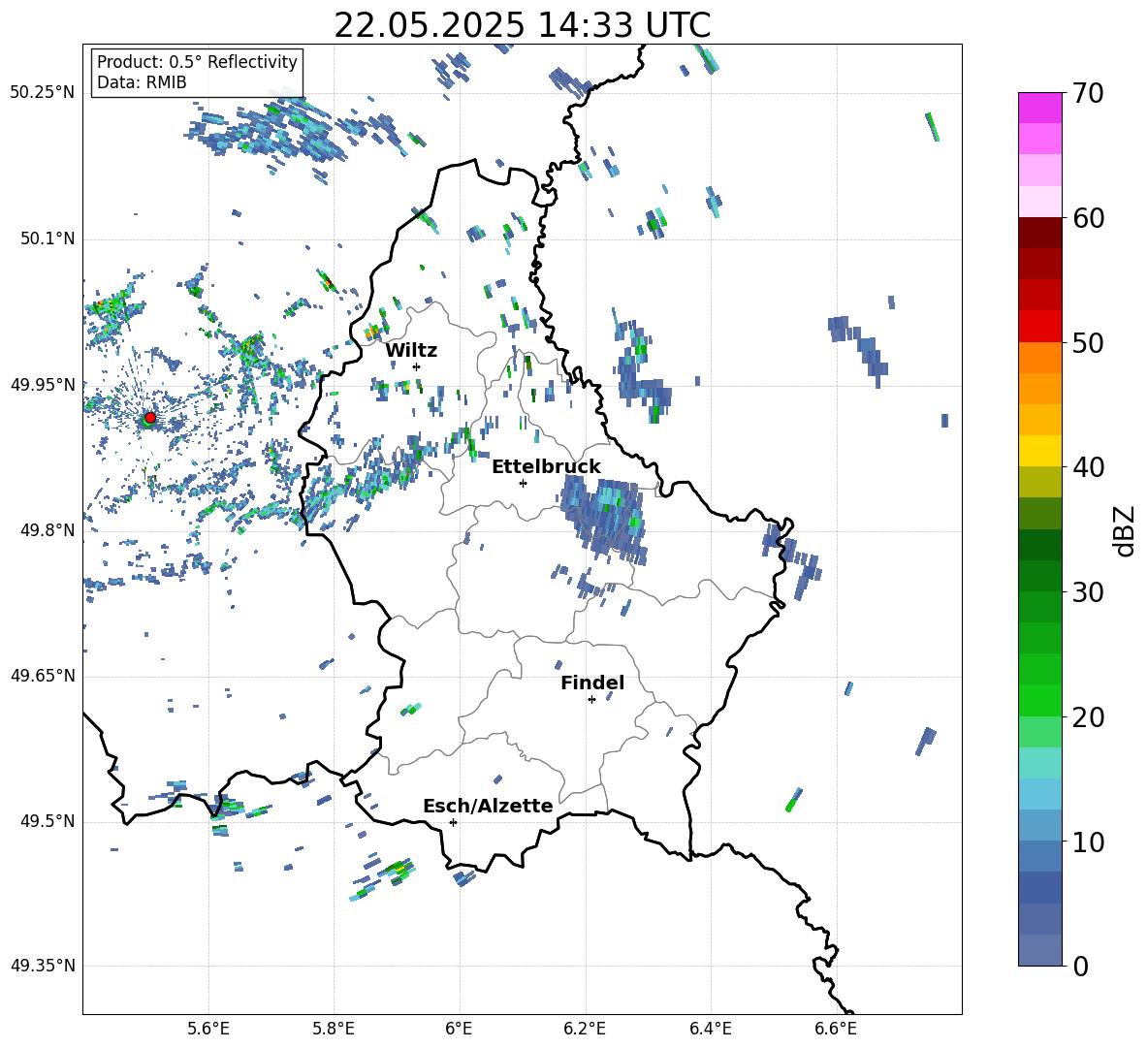
Task: Click the large rain cell east of Ettelbruck
Action: pos(605,518)
